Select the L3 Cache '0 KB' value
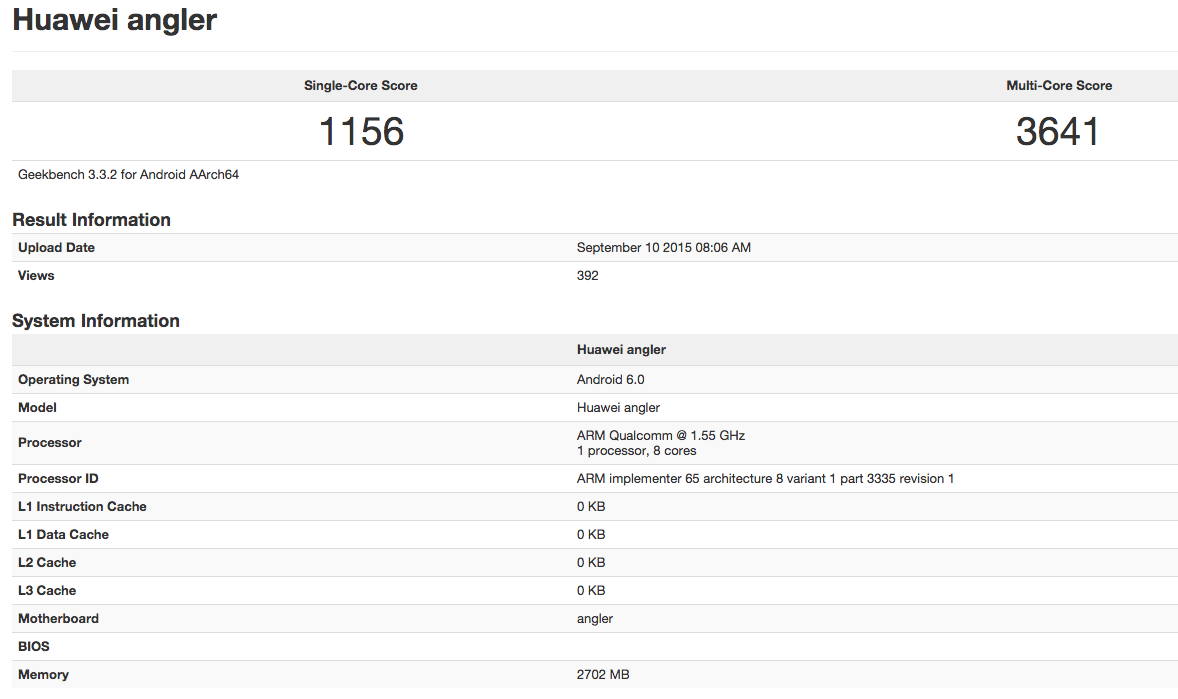The height and width of the screenshot is (699, 1178). tap(591, 591)
